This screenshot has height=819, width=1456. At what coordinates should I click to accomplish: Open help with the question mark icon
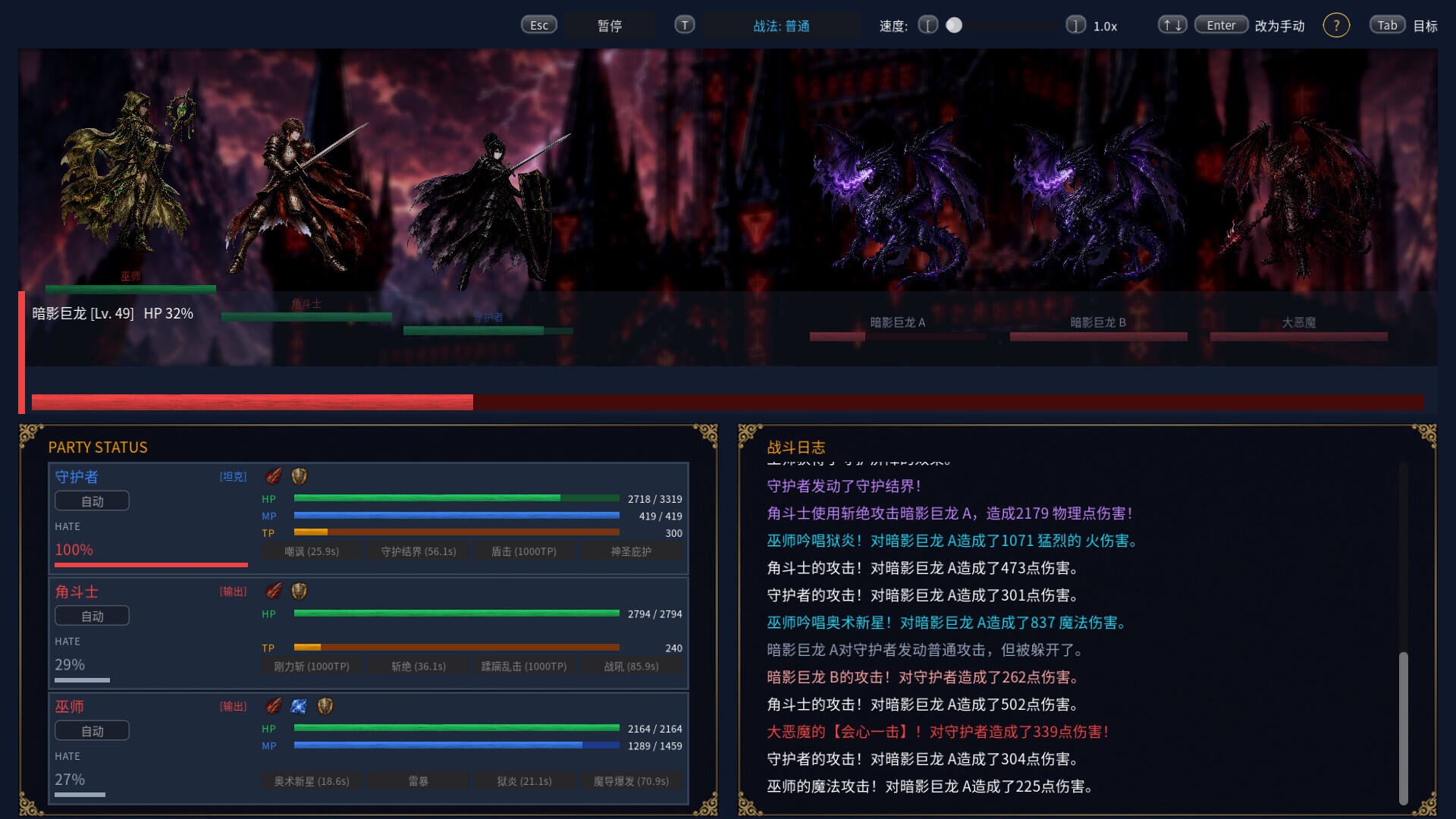pos(1336,25)
